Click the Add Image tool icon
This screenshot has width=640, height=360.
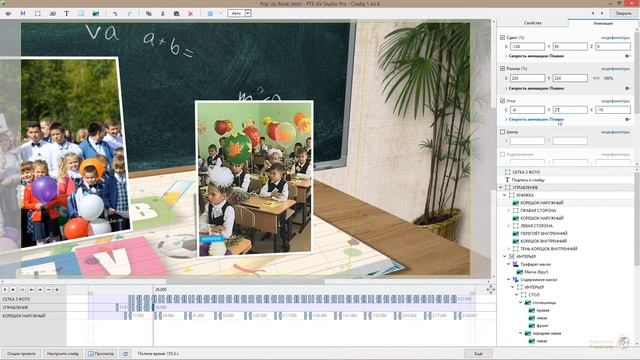pos(96,13)
